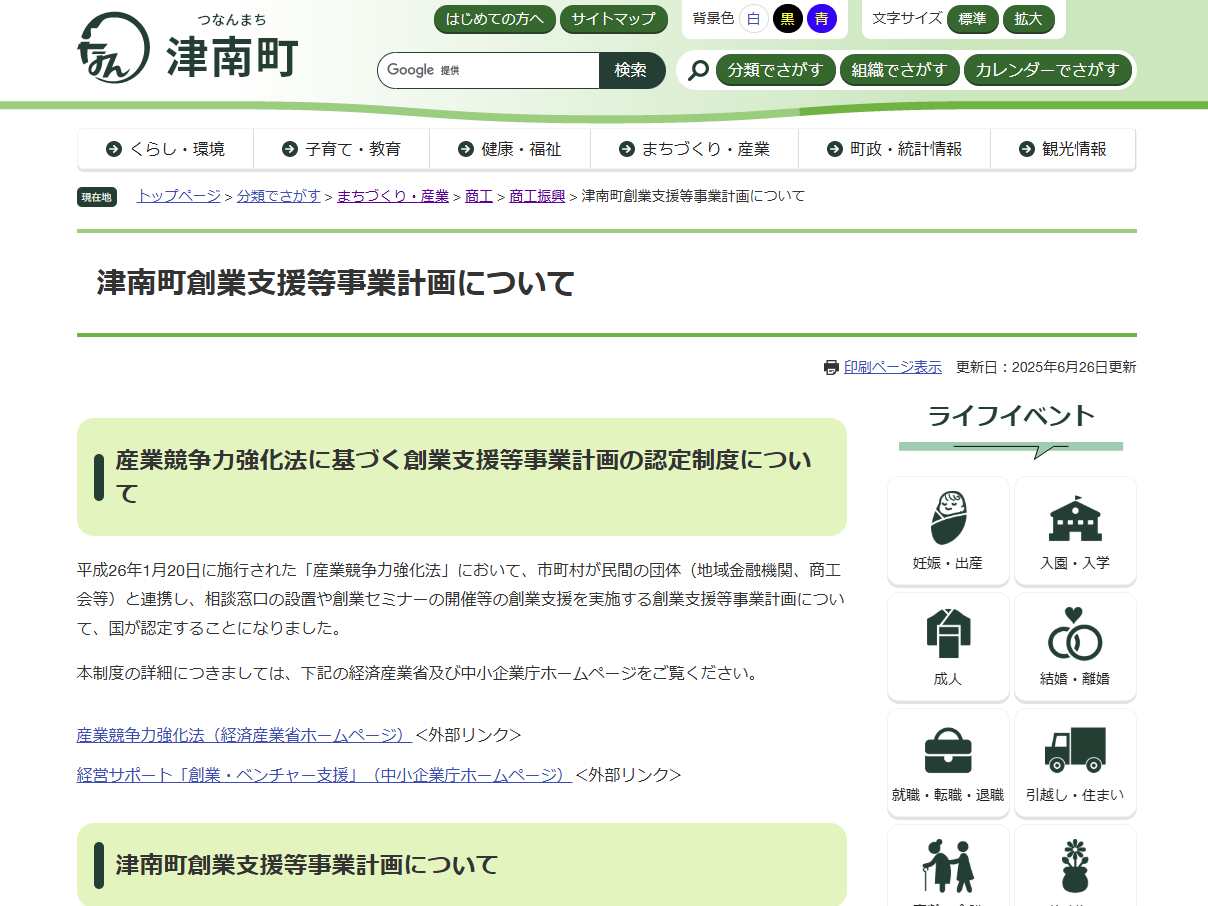This screenshot has width=1208, height=906.
Task: Open 分類でさがす search option
Action: click(x=776, y=70)
